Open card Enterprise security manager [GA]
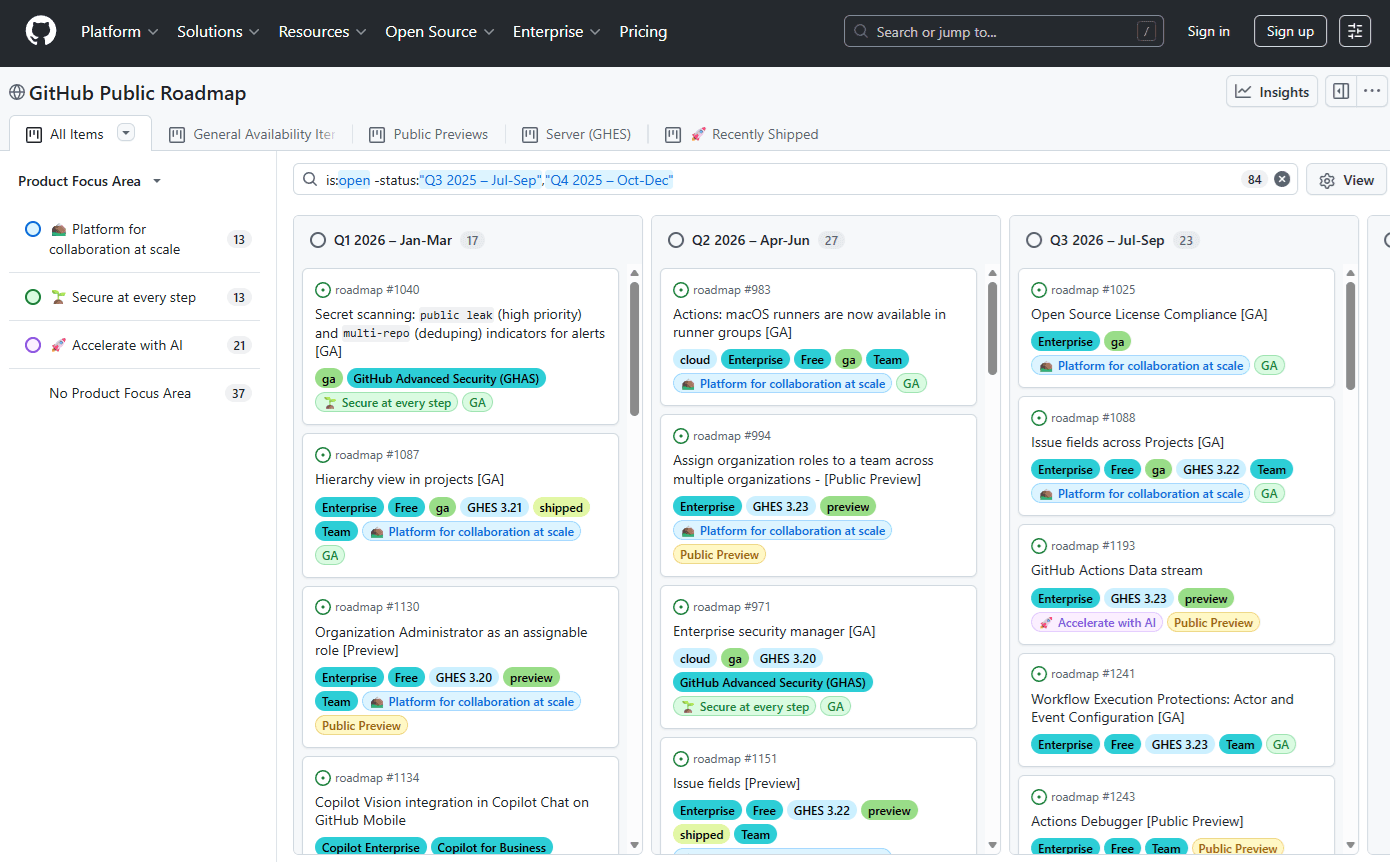Image resolution: width=1390 pixels, height=862 pixels. tap(774, 631)
